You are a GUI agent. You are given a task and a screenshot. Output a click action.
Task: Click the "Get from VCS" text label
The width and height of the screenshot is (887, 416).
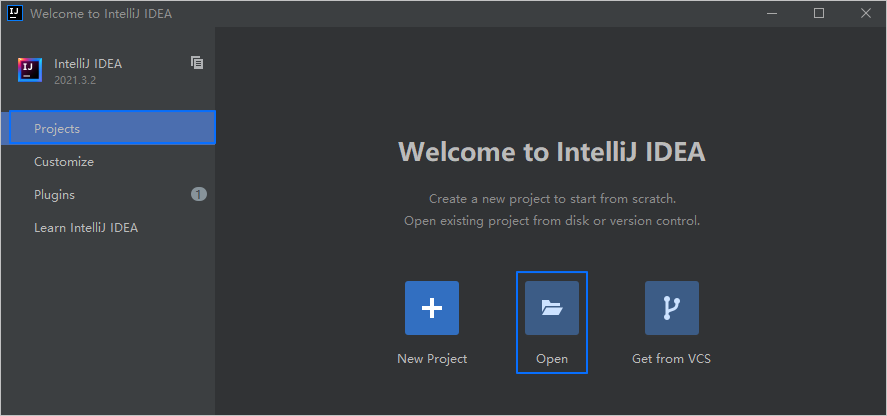click(x=671, y=359)
